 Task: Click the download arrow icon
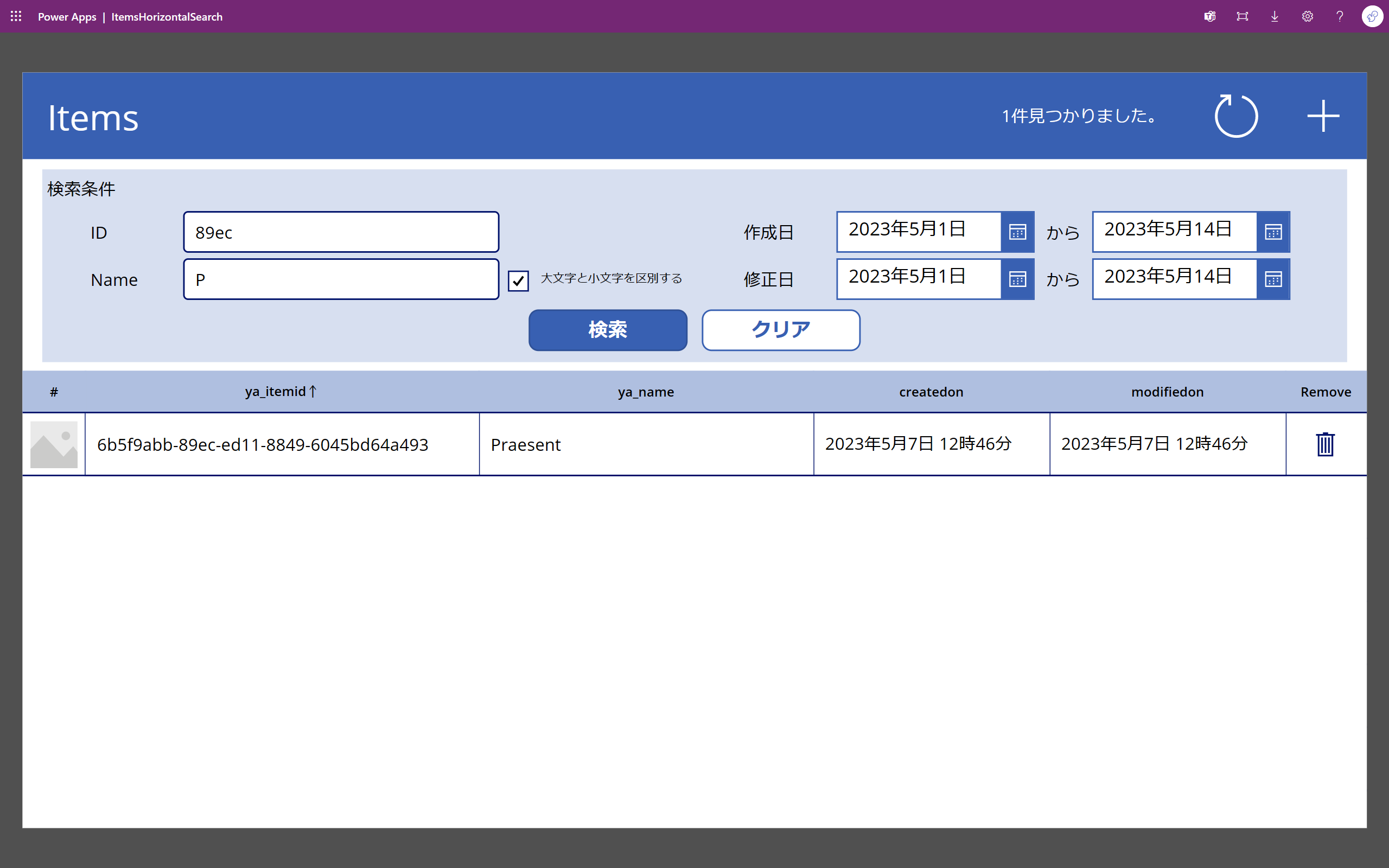coord(1275,16)
